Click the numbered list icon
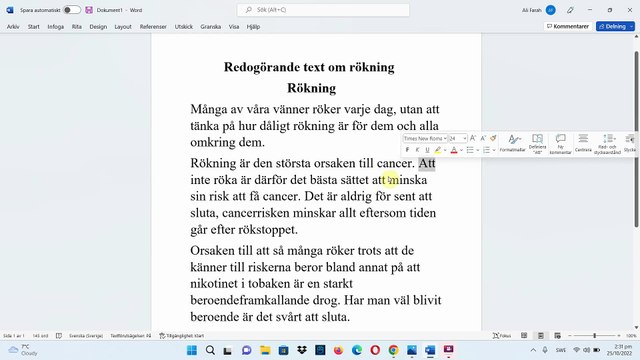The height and width of the screenshot is (360, 640). coord(486,150)
